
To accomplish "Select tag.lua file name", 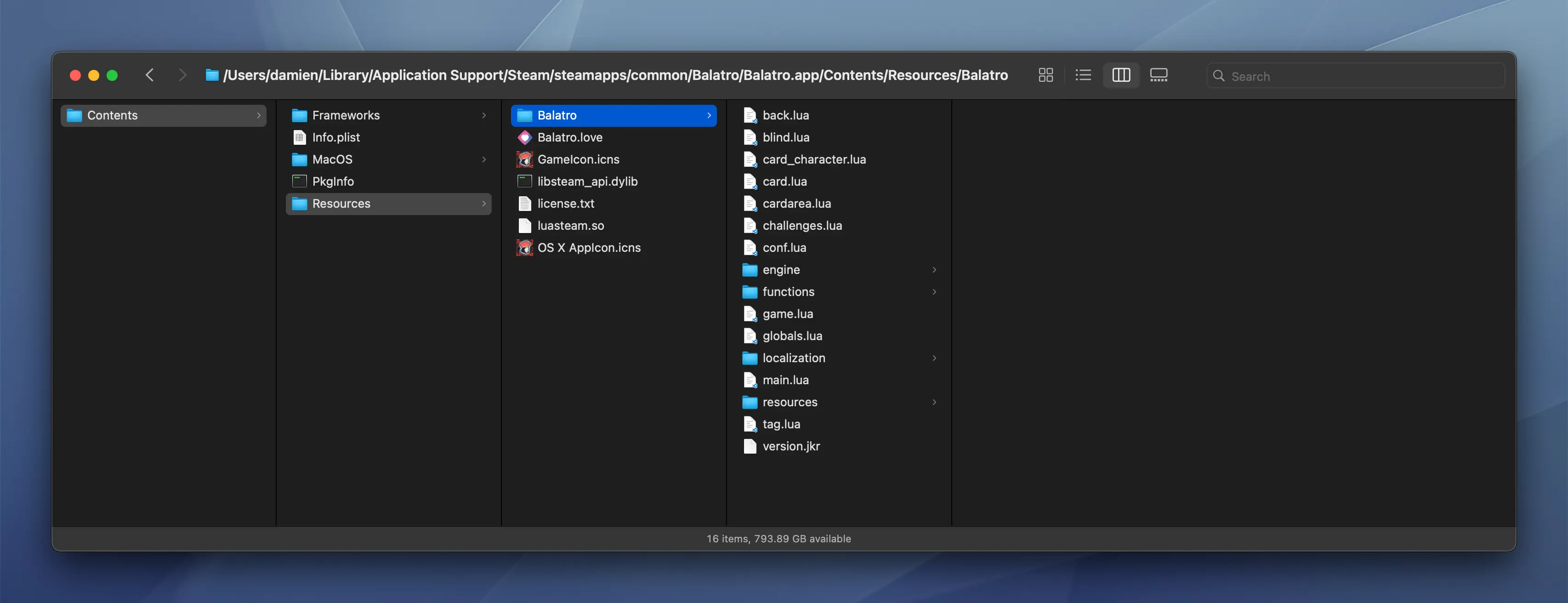I will [781, 424].
